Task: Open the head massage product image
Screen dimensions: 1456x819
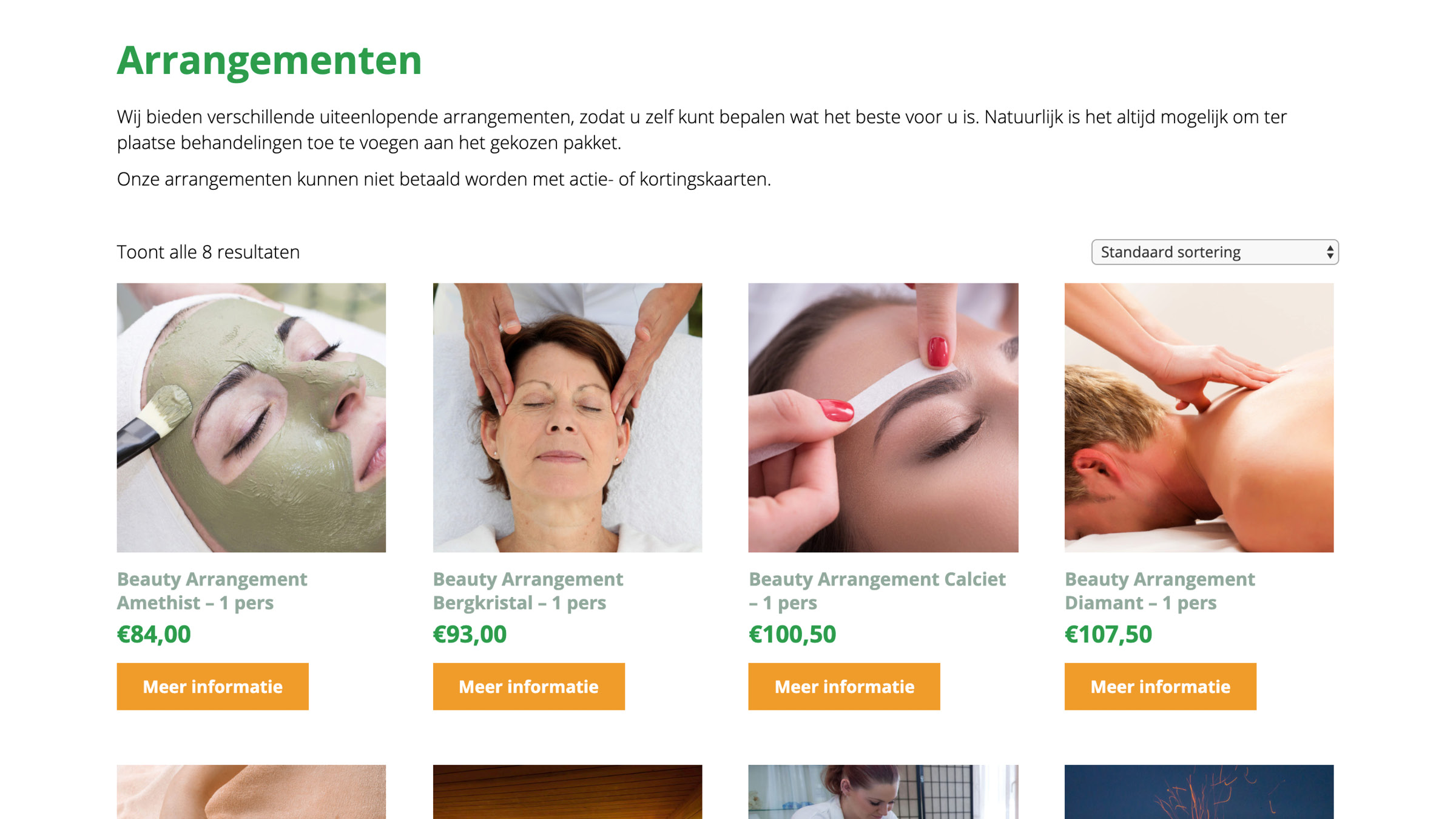Action: click(567, 417)
